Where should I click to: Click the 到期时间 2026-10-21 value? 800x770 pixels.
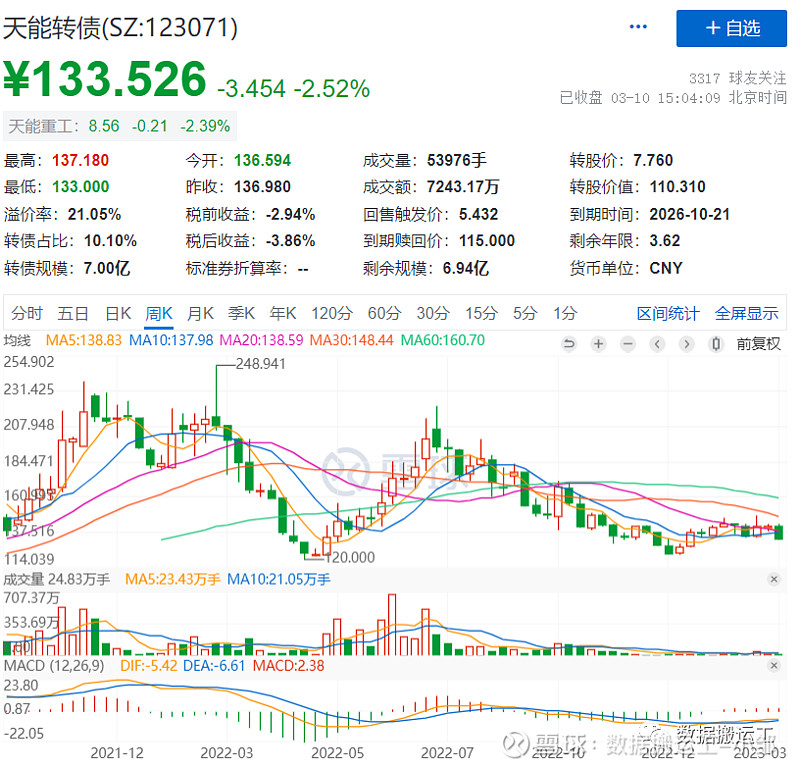(689, 214)
